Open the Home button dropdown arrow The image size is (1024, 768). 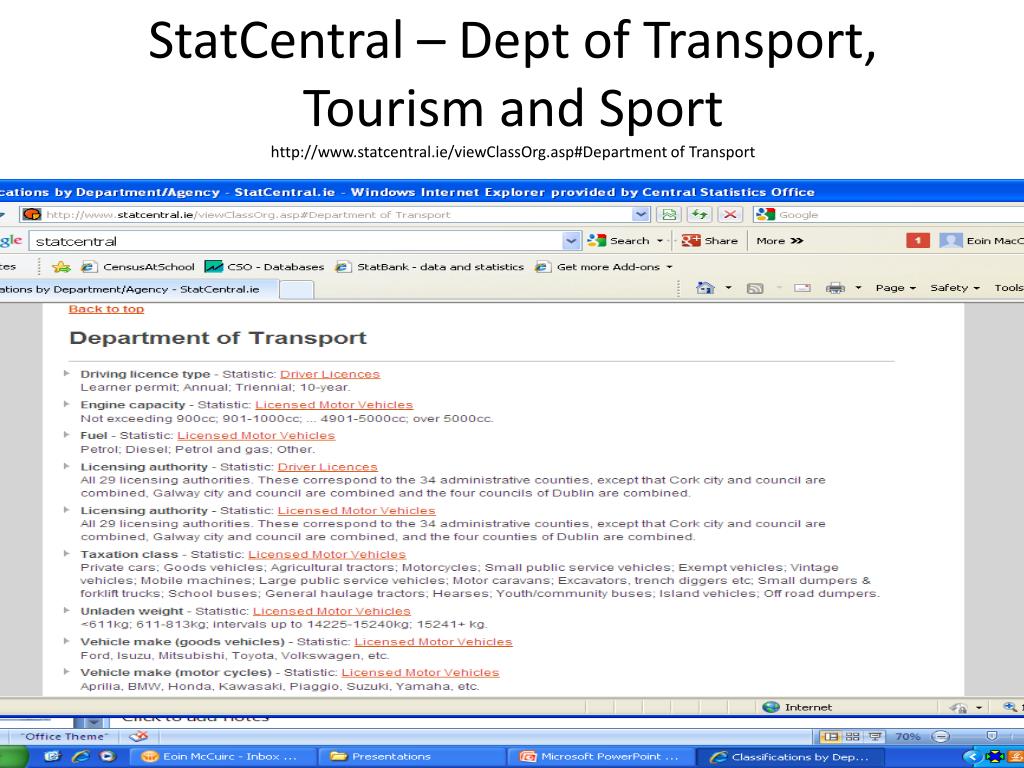728,288
